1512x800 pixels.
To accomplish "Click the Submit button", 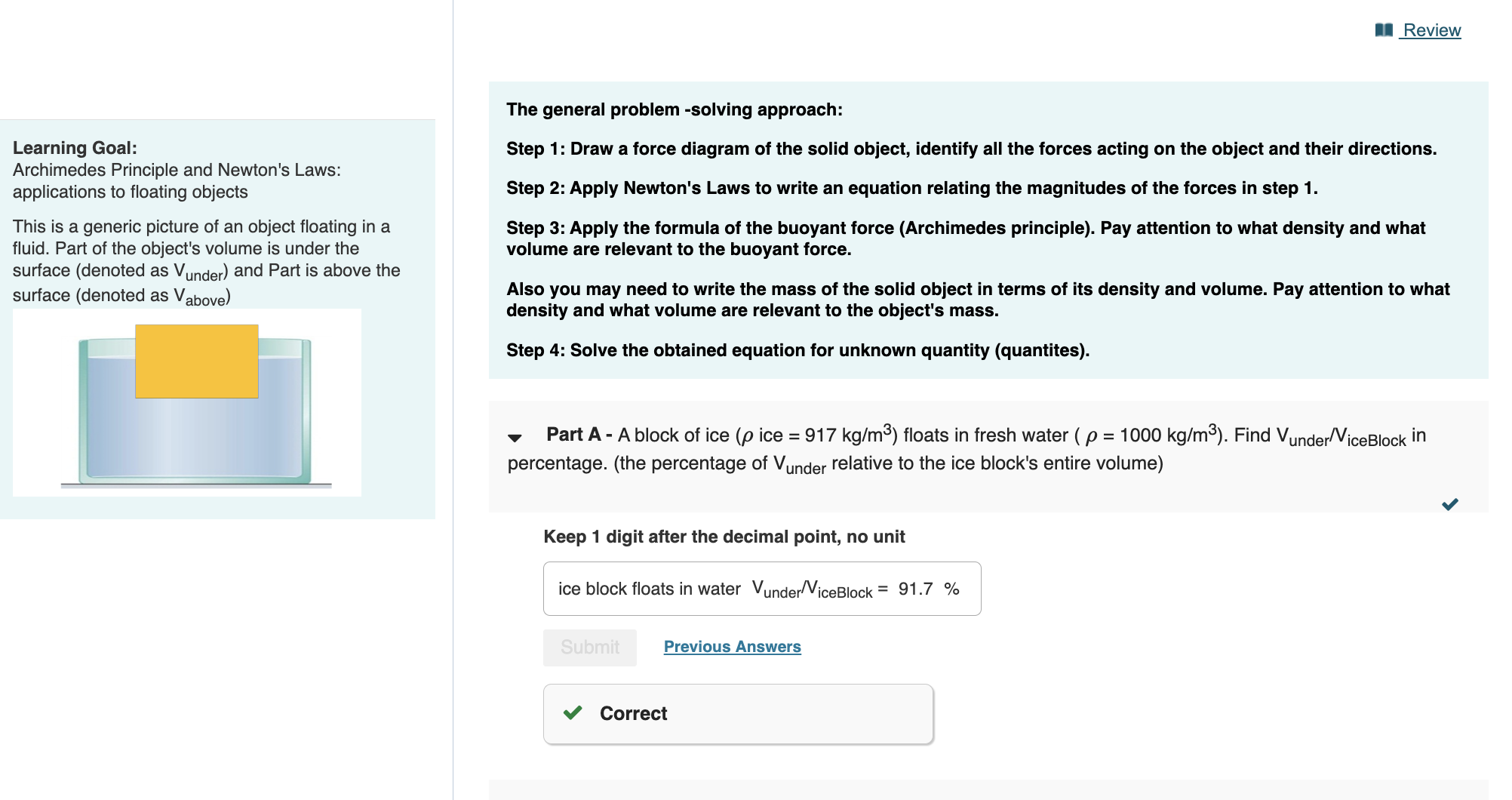I will 589,647.
